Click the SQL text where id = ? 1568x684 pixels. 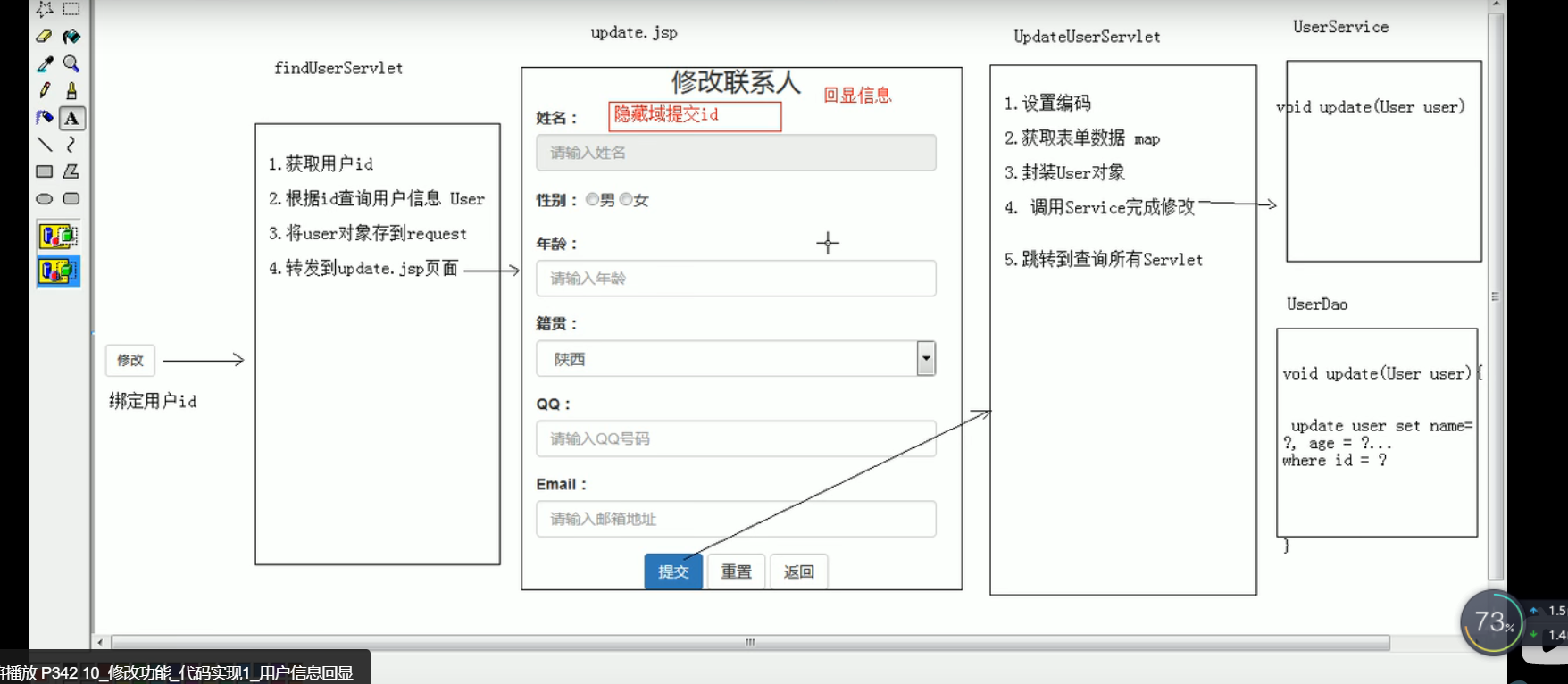pyautogui.click(x=1334, y=461)
